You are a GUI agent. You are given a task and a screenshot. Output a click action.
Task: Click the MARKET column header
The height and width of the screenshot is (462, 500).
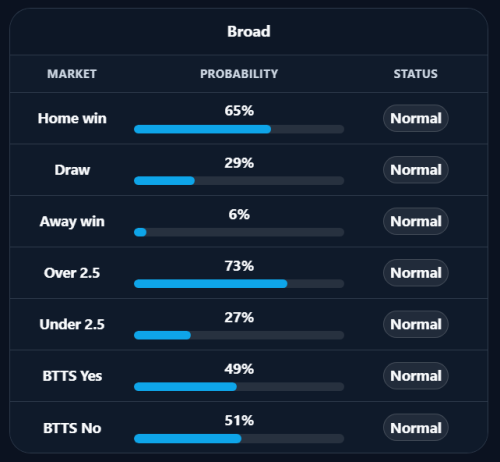(72, 74)
